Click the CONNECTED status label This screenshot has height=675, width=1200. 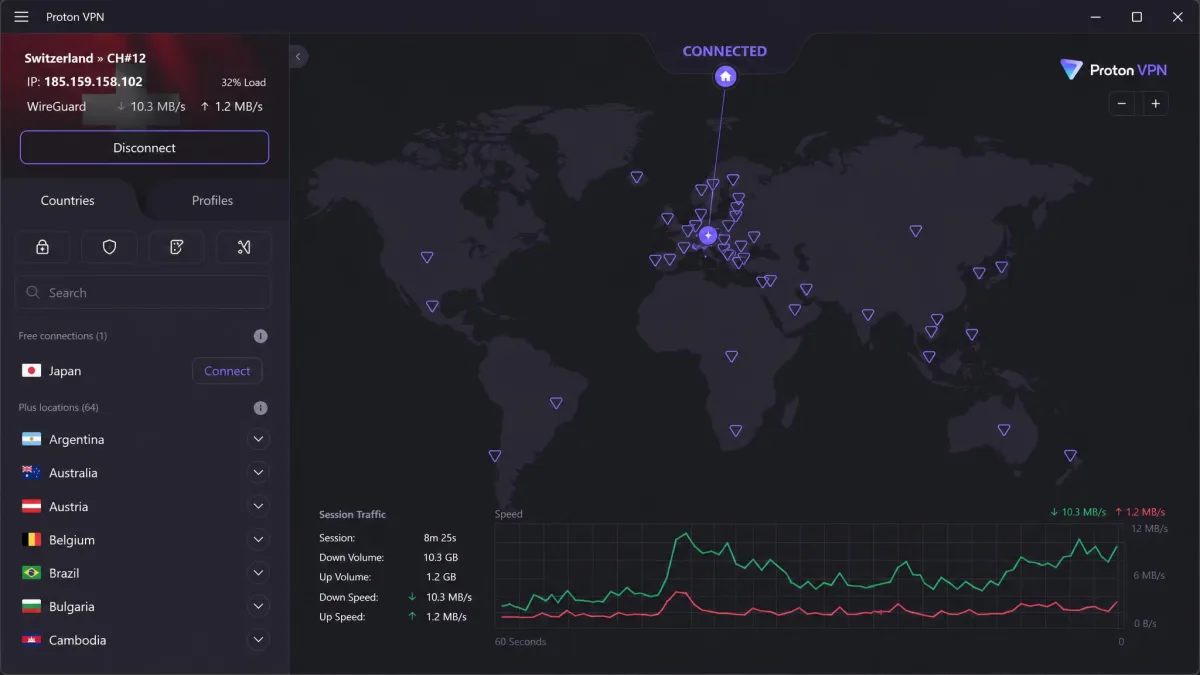coord(725,51)
